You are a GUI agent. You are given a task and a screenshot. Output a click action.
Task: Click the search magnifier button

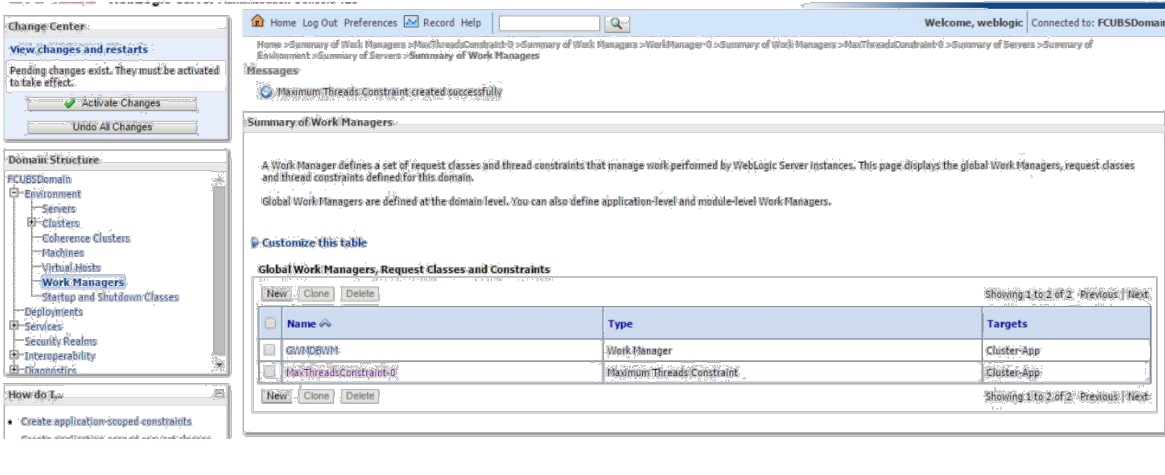[617, 23]
